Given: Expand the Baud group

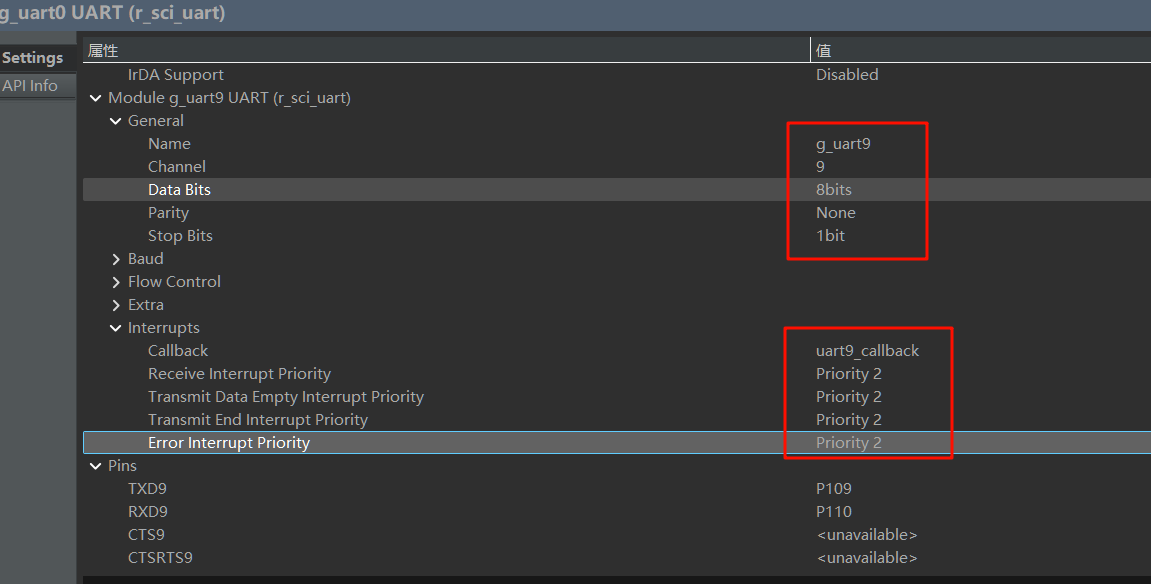Looking at the screenshot, I should (115, 259).
